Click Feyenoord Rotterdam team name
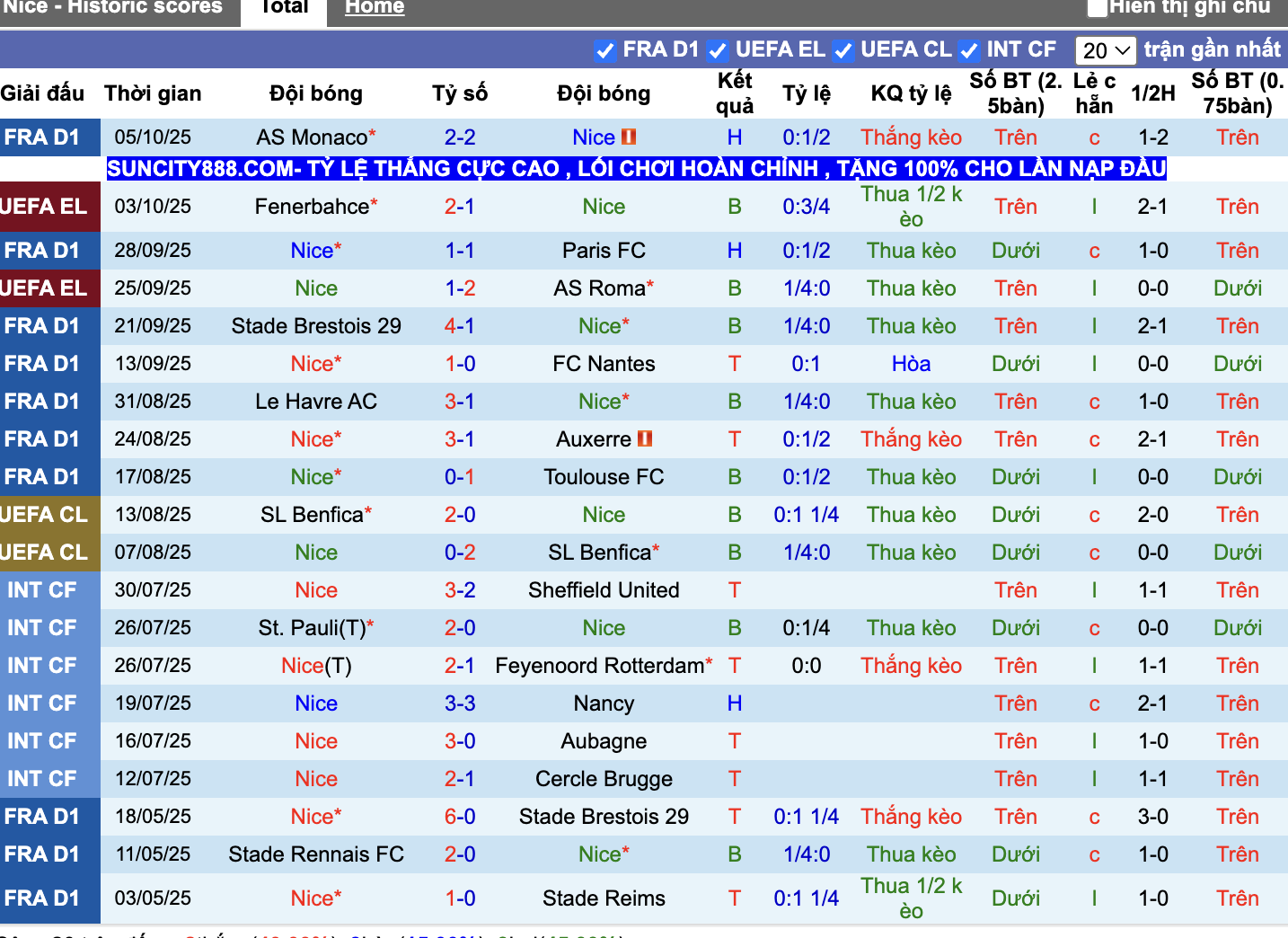The height and width of the screenshot is (938, 1288). pyautogui.click(x=599, y=666)
